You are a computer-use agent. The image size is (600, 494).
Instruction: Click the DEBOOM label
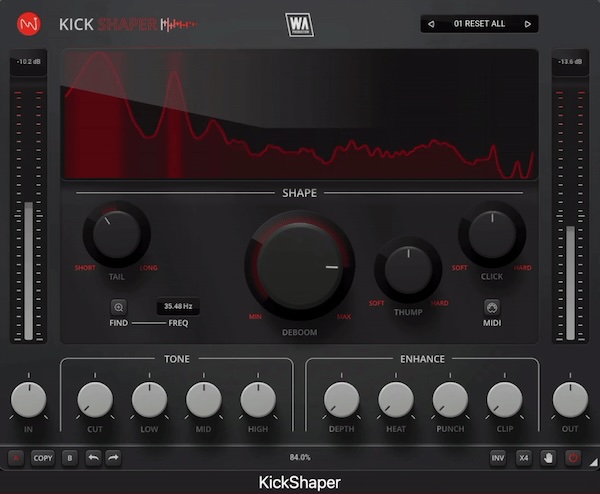coord(300,333)
